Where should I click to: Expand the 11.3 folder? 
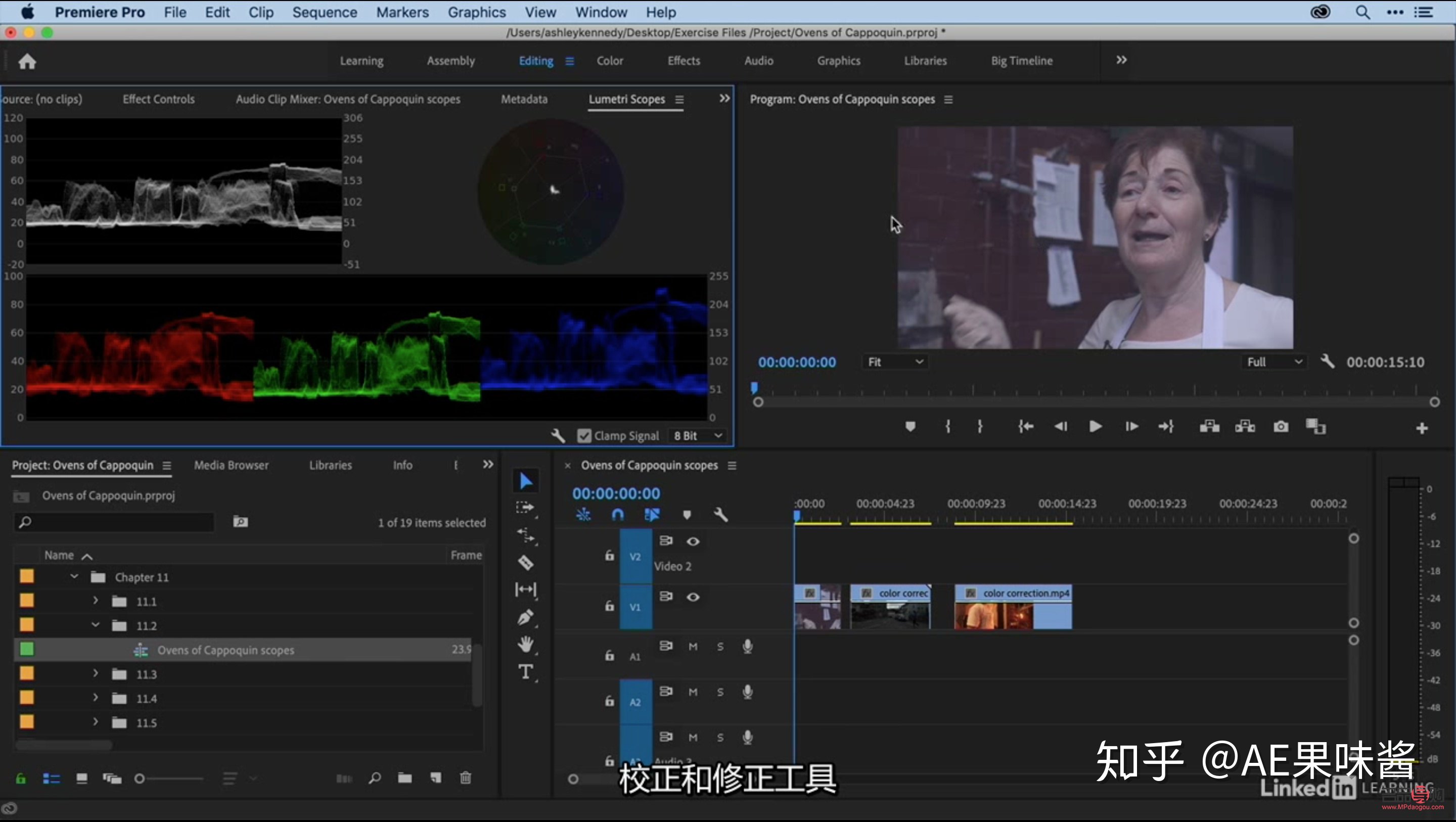[96, 673]
